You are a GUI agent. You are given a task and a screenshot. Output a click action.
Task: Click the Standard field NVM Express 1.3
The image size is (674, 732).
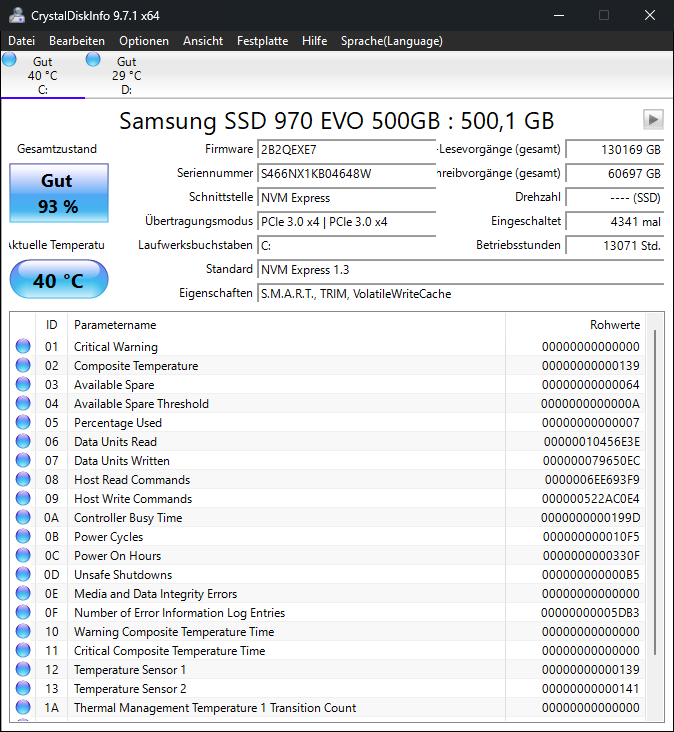(x=460, y=270)
